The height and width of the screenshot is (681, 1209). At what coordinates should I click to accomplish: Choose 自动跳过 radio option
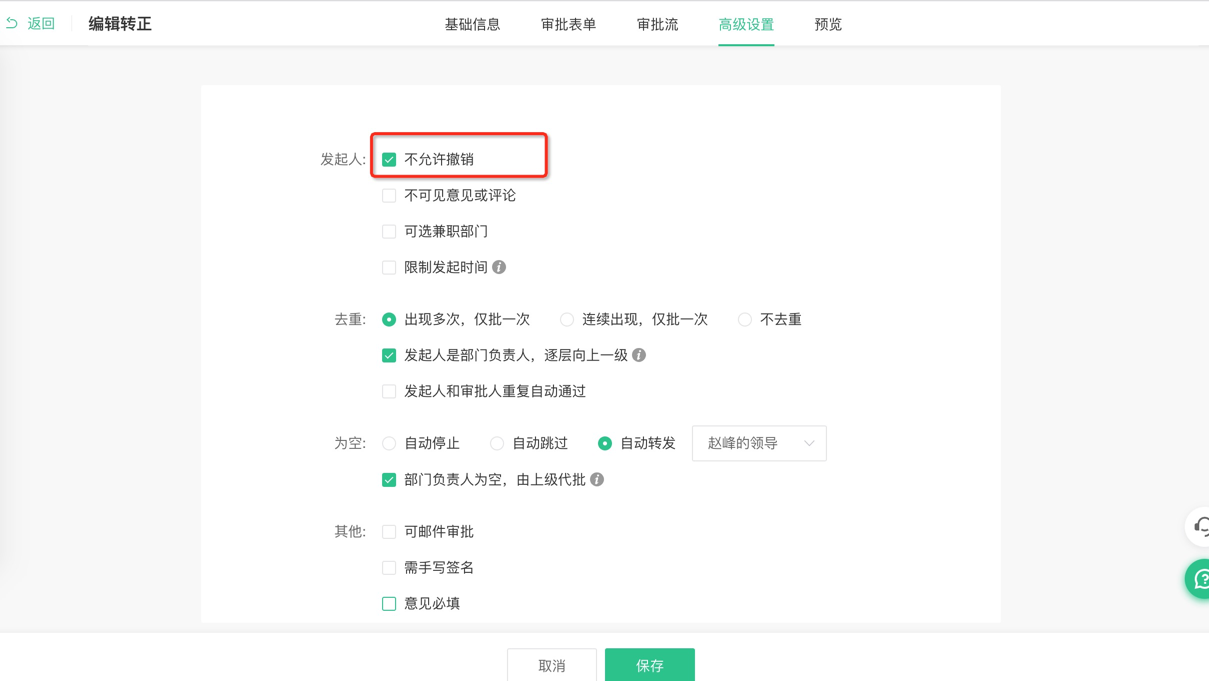[497, 444]
